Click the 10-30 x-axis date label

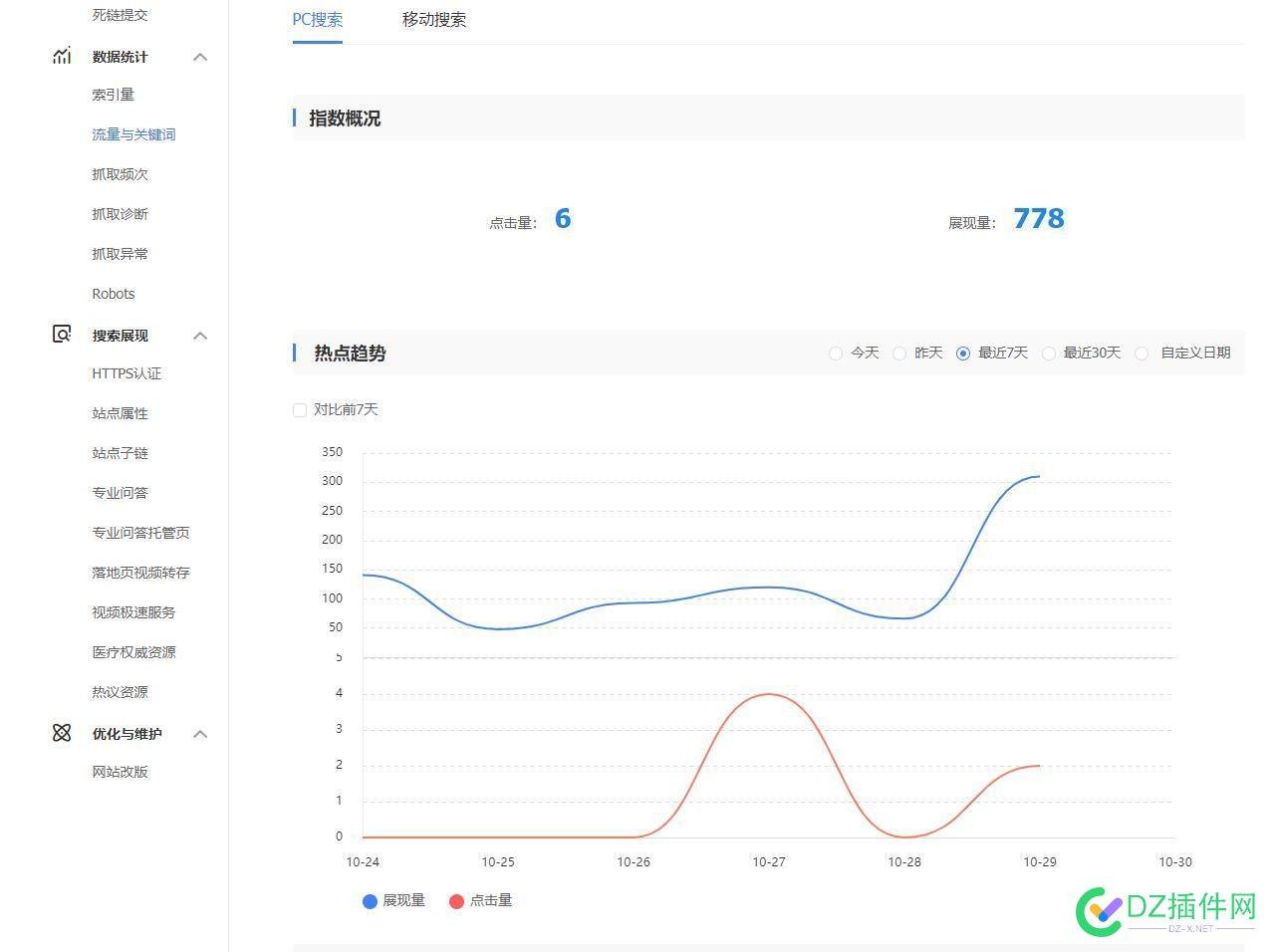click(x=1174, y=861)
